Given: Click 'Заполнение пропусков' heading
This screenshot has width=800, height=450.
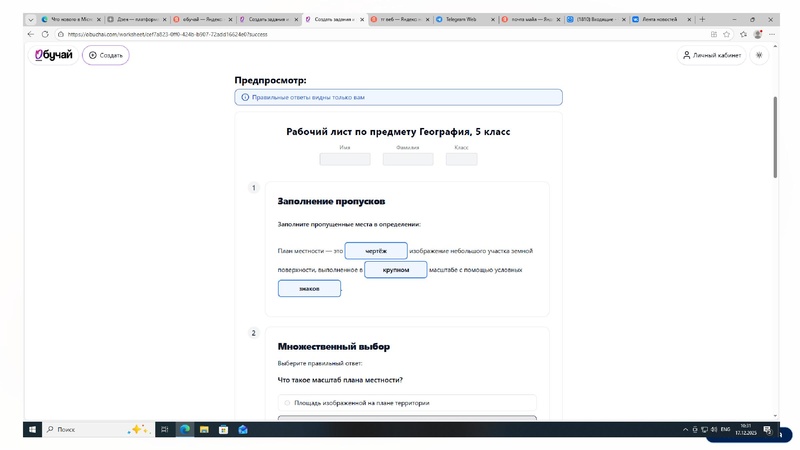Looking at the screenshot, I should point(331,202).
